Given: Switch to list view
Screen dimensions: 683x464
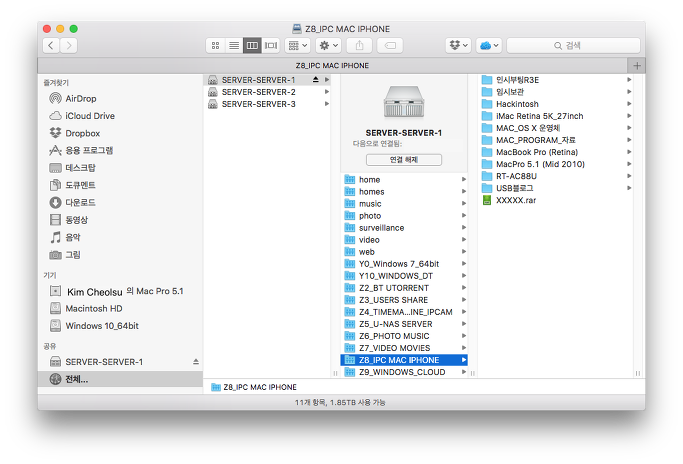Looking at the screenshot, I should pyautogui.click(x=234, y=45).
